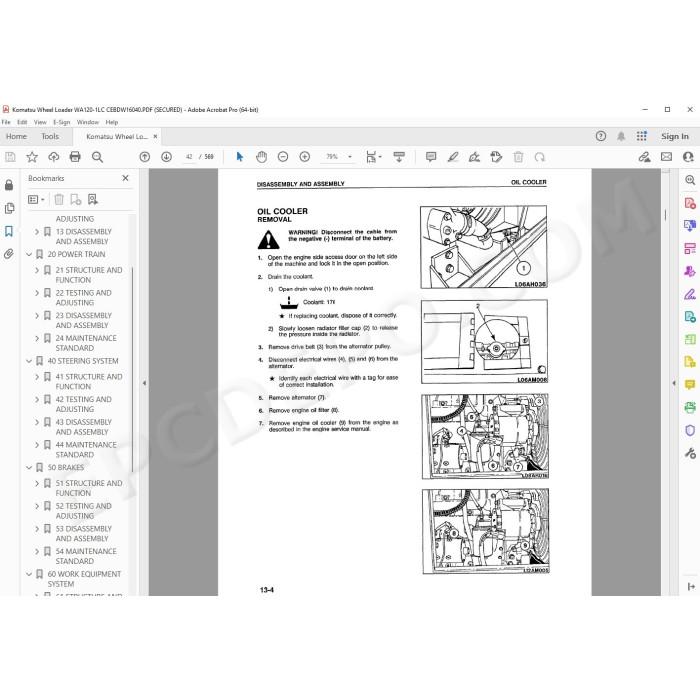700x700 pixels.
Task: Add document to starred favorites
Action: pos(32,157)
